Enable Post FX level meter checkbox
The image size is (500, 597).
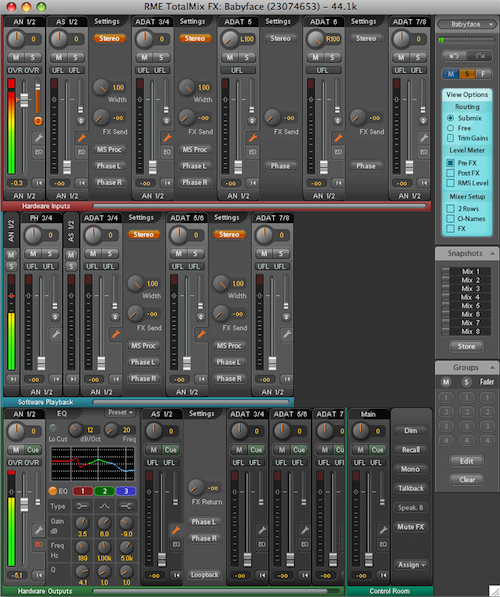450,173
